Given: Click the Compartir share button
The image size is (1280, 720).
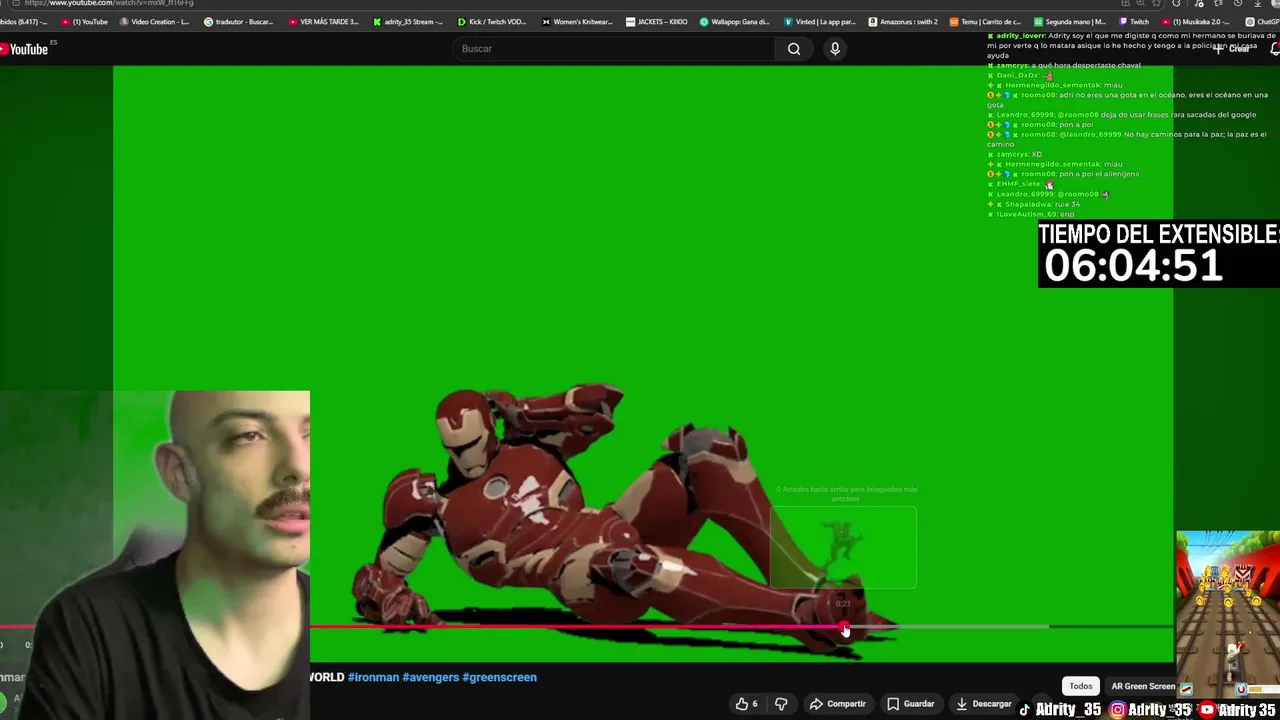Looking at the screenshot, I should tap(838, 704).
